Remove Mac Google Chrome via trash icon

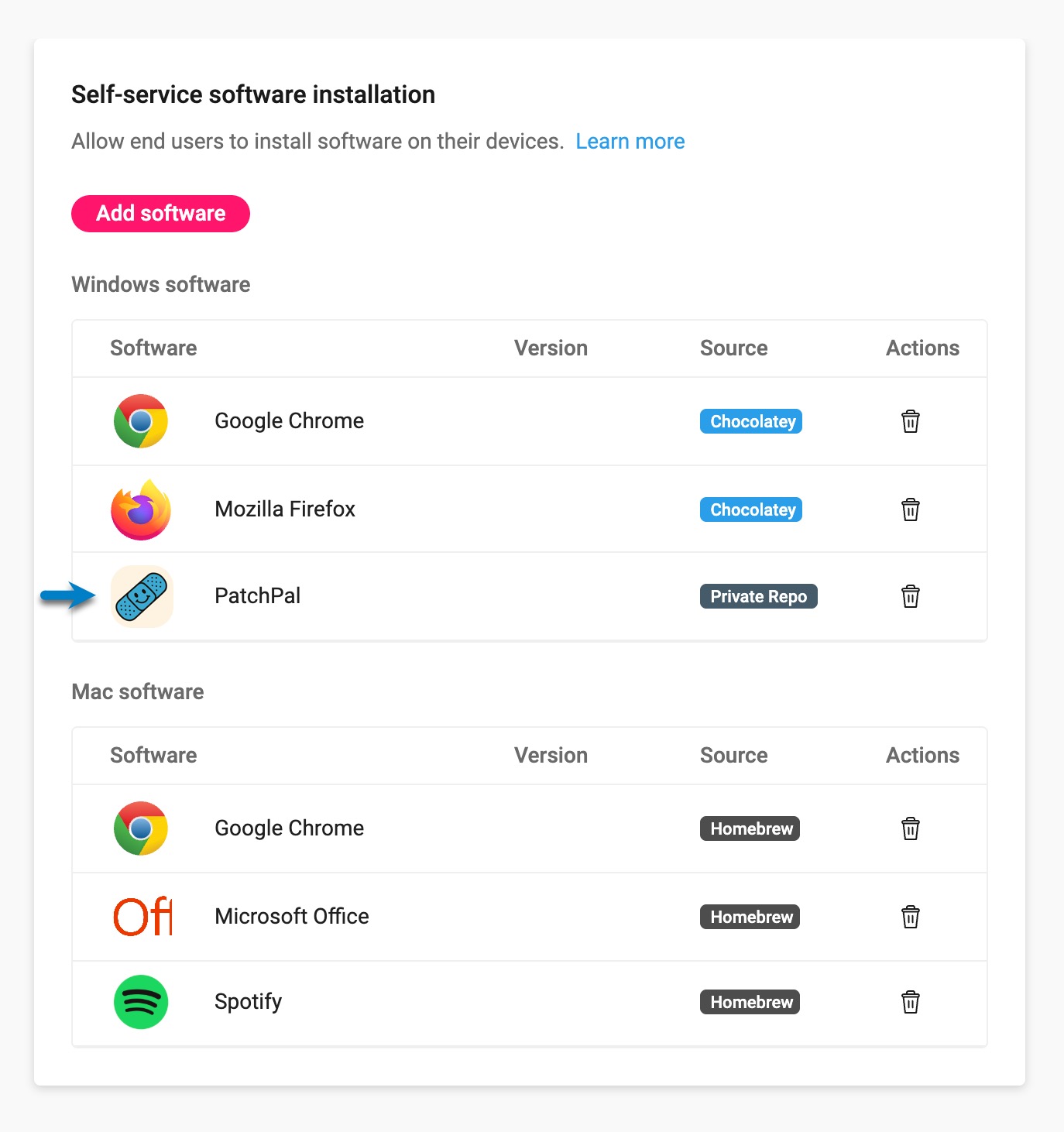(x=911, y=828)
